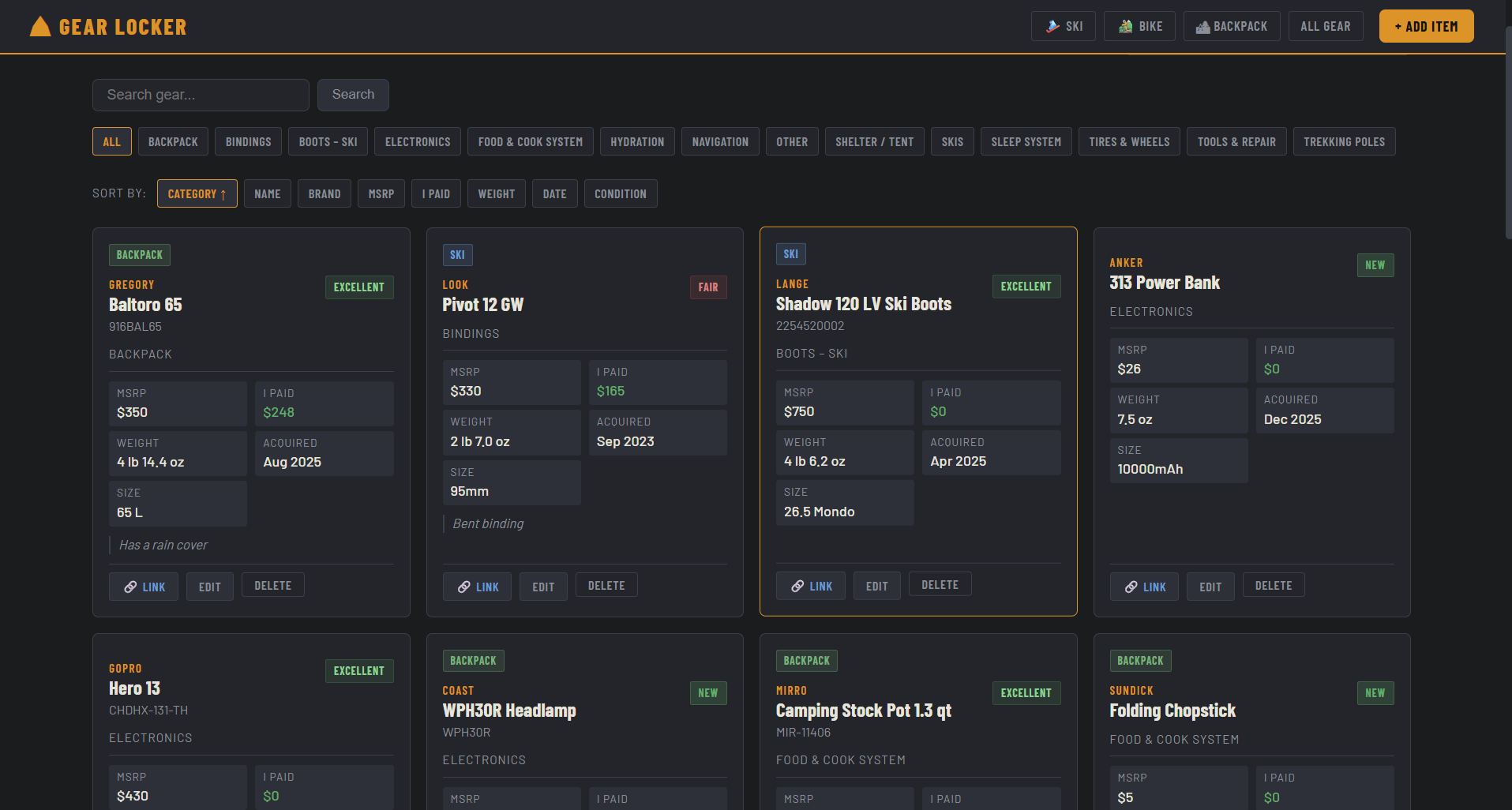Click the New badge on 313 Power Bank
Screen dimensions: 1512x810
pyautogui.click(x=1375, y=265)
